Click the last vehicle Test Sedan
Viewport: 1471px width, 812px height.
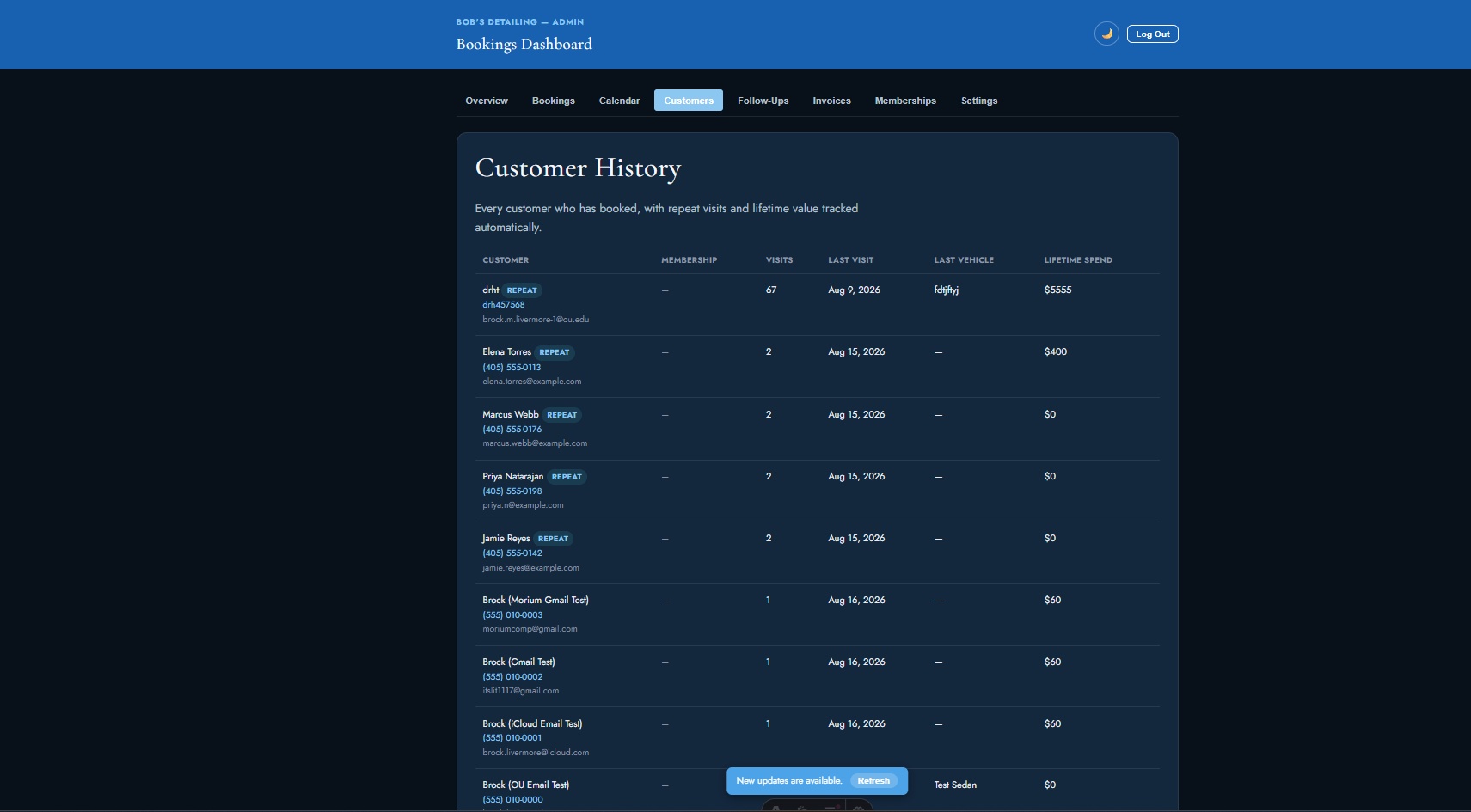955,785
